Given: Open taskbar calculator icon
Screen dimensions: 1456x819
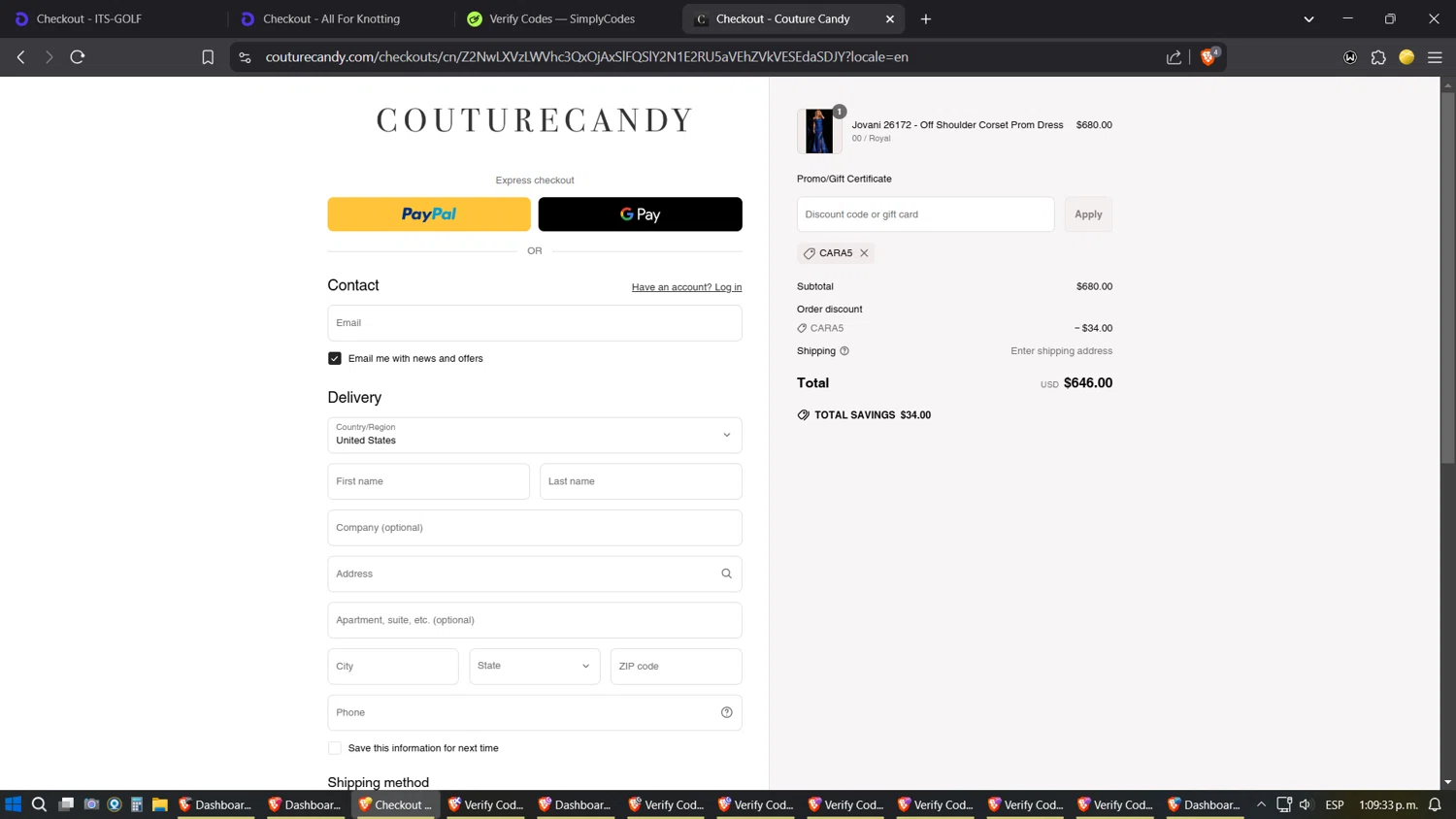Looking at the screenshot, I should [x=137, y=804].
